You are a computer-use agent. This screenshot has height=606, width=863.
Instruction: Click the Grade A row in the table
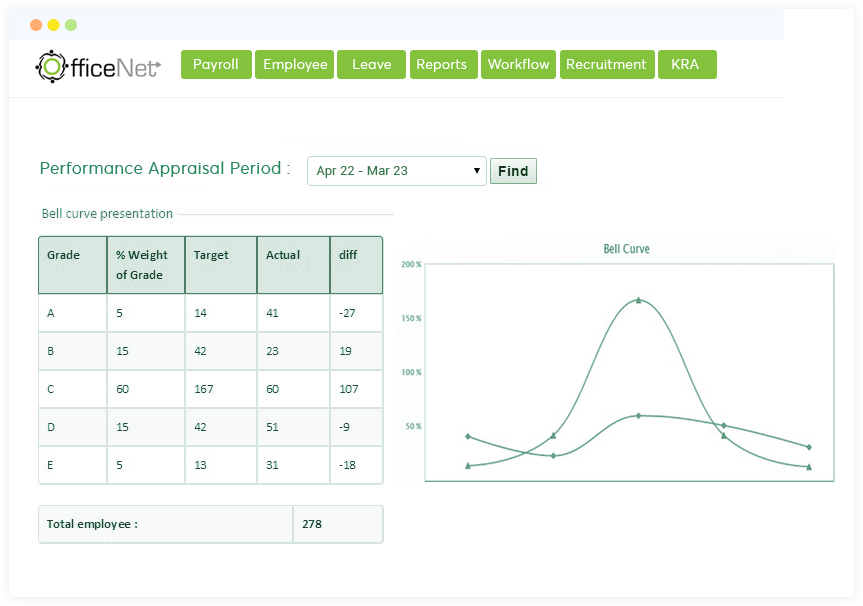72,313
